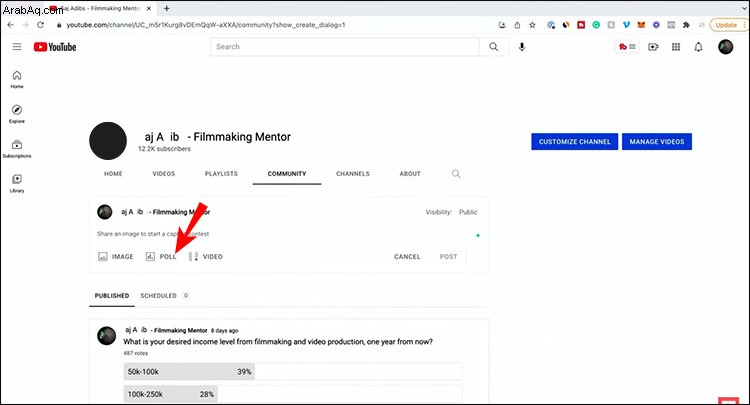The width and height of the screenshot is (750, 405).
Task: Click the search magnifier button
Action: coord(494,47)
